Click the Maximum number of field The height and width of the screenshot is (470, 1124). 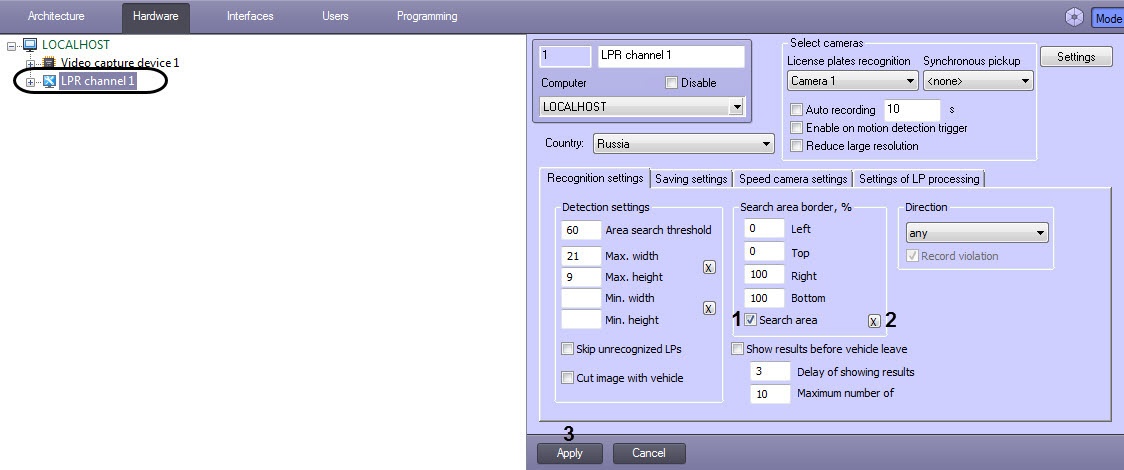(x=770, y=393)
